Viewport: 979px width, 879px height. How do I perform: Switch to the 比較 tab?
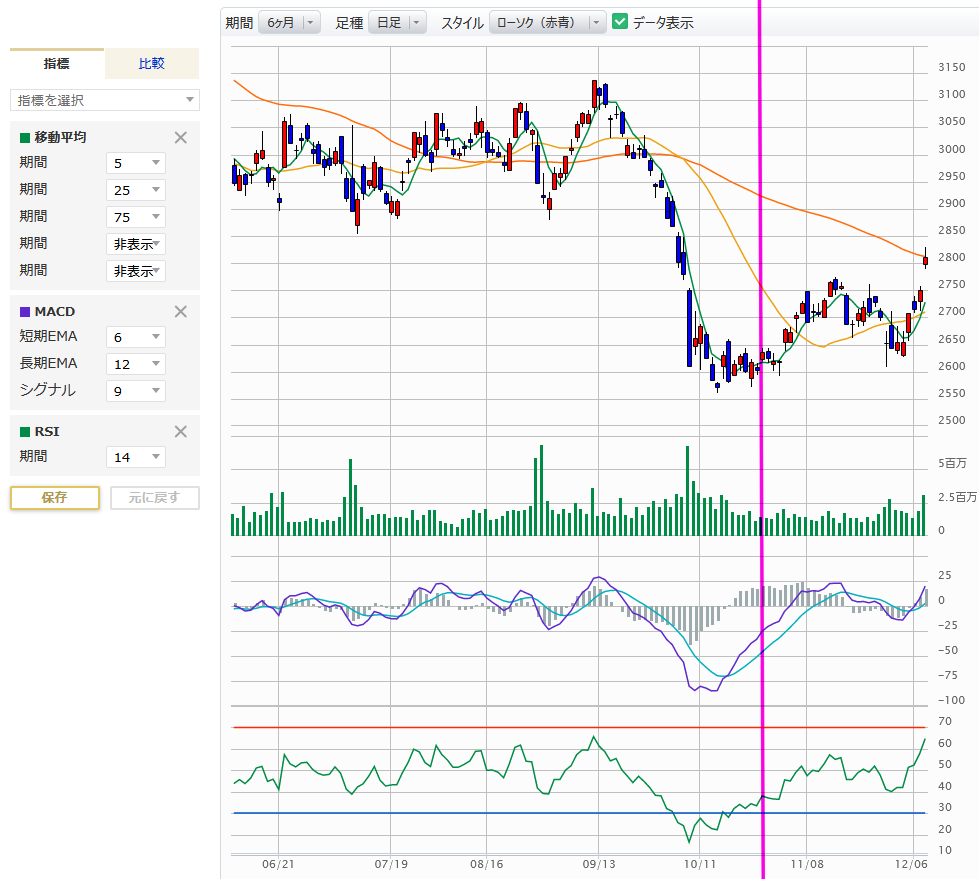point(152,64)
